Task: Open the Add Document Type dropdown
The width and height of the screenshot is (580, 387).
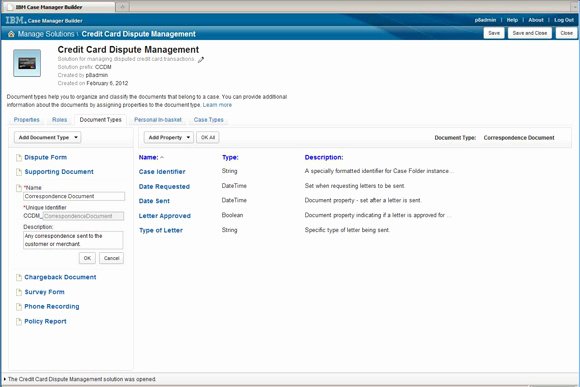Action: point(47,138)
